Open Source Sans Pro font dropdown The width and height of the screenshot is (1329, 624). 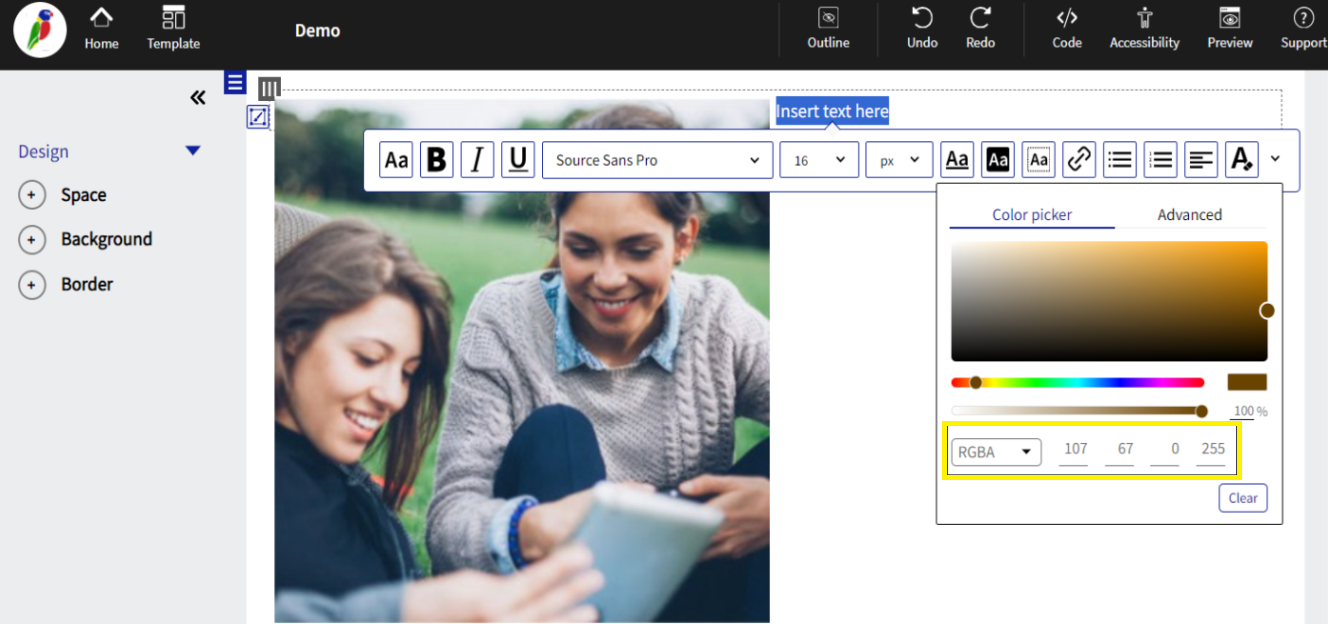[x=657, y=160]
